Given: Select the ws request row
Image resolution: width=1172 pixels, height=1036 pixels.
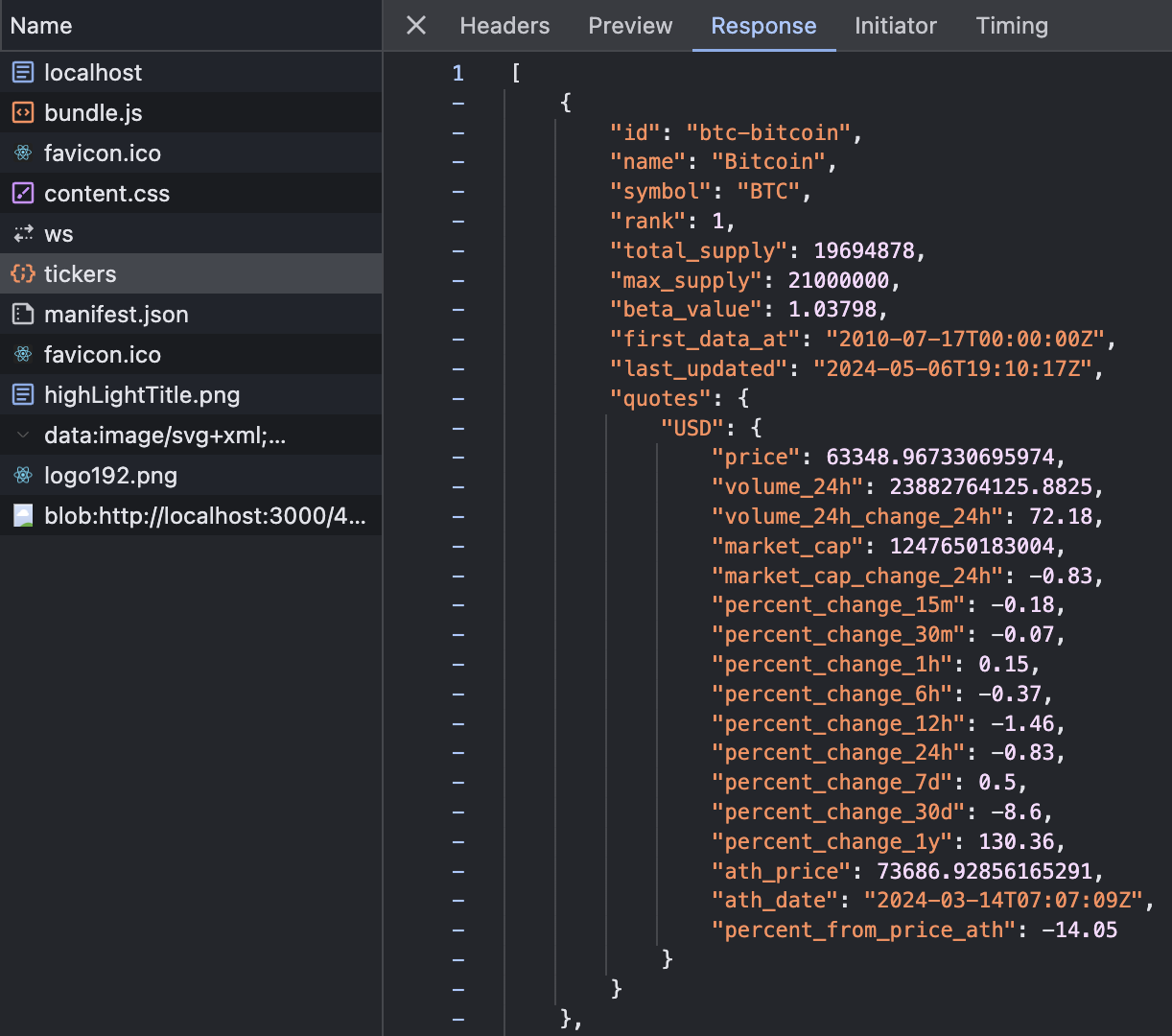Looking at the screenshot, I should [x=191, y=233].
